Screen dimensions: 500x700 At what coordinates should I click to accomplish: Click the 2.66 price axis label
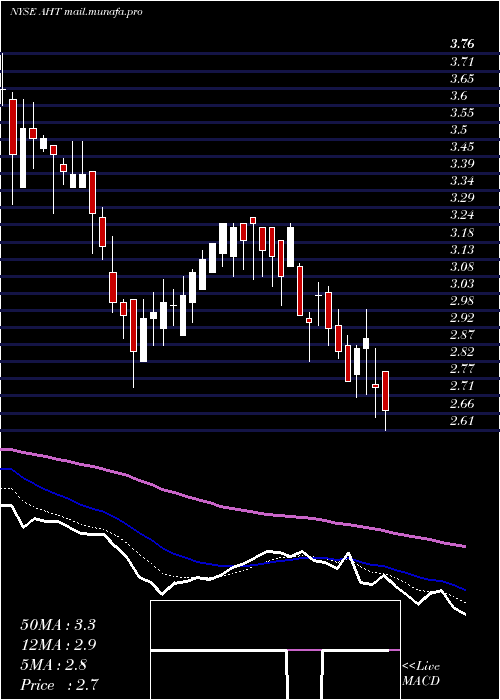tap(462, 403)
